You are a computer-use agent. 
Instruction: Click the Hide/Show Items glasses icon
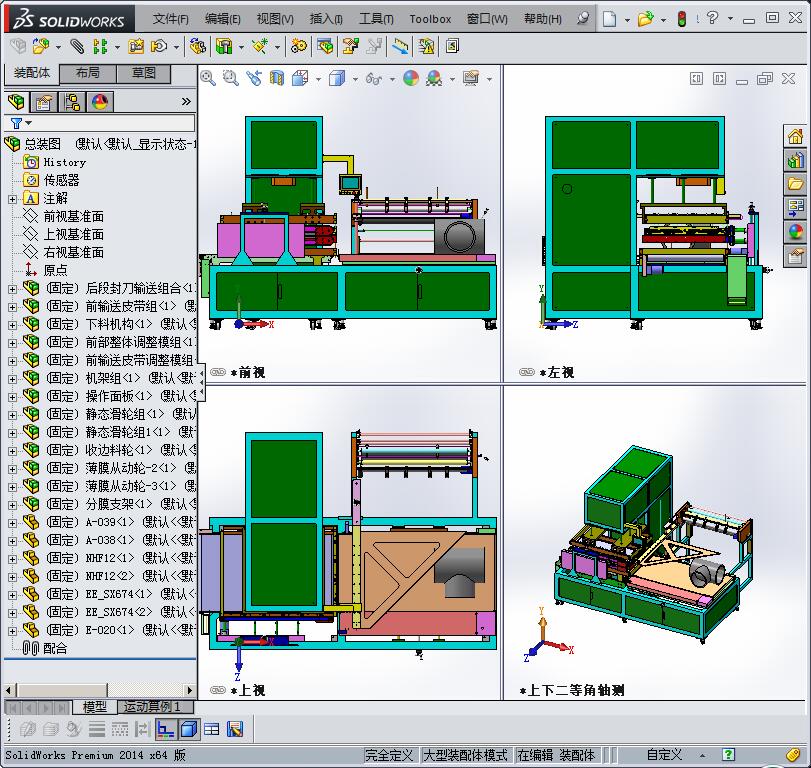[373, 79]
